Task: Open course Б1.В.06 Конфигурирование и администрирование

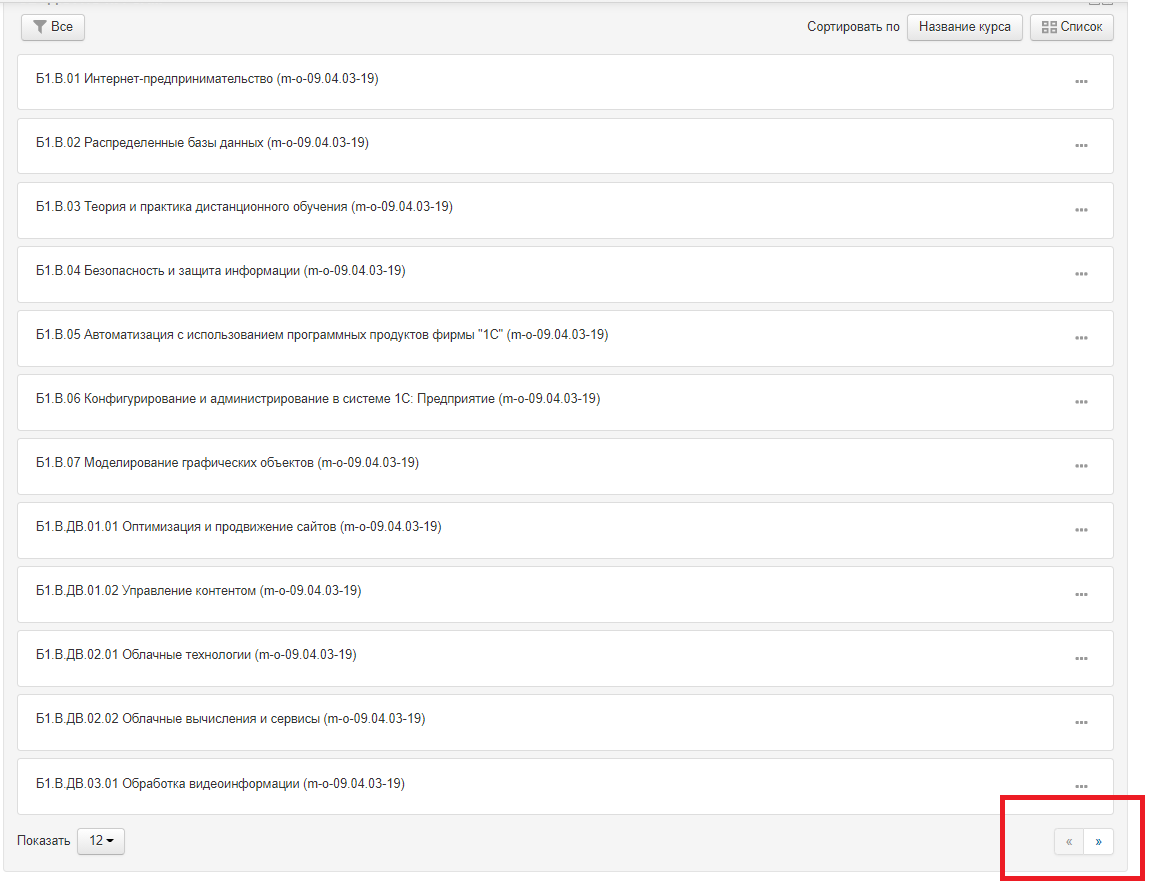Action: pyautogui.click(x=318, y=398)
